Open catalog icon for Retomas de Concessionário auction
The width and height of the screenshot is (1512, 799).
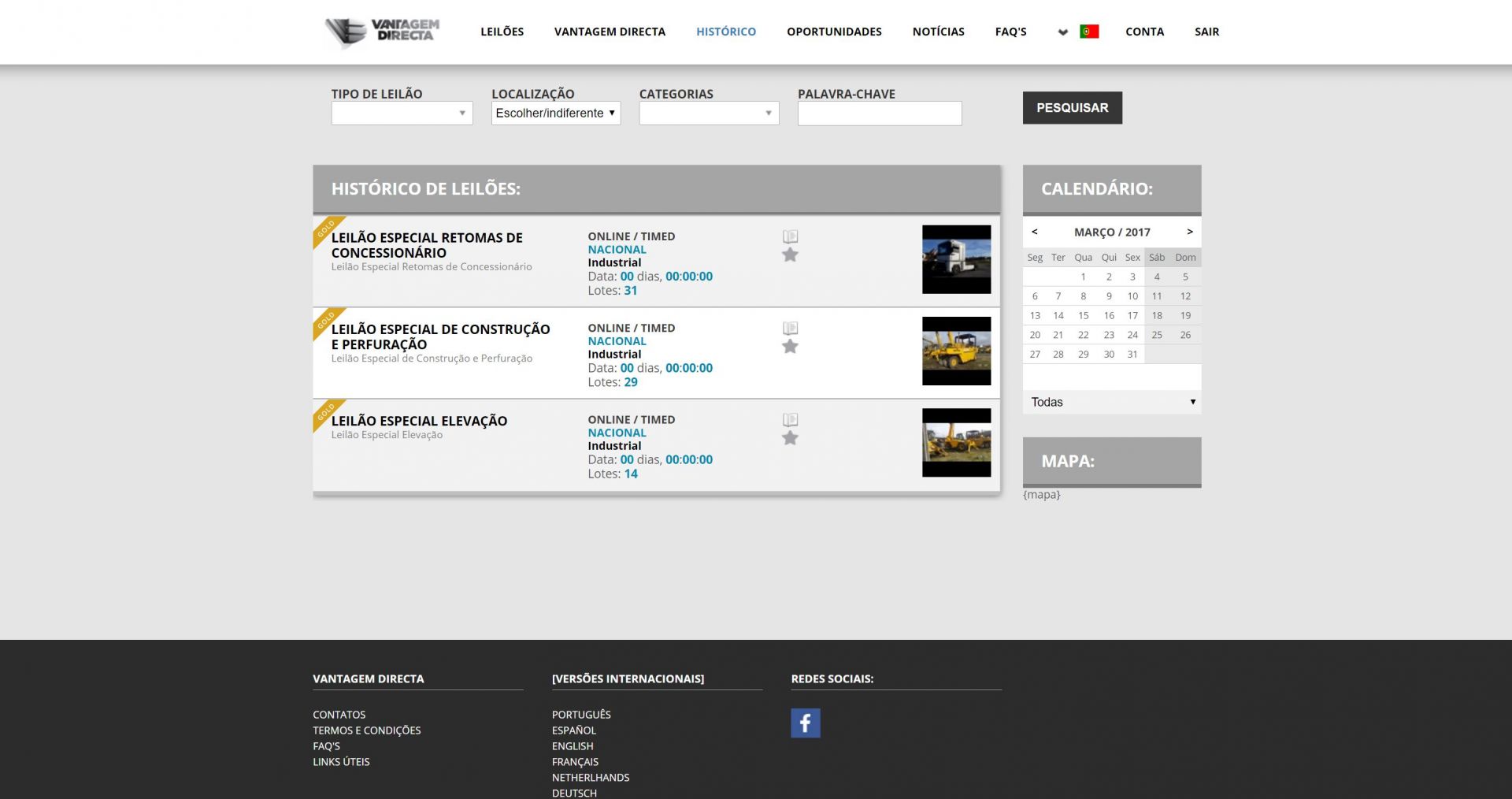click(790, 236)
